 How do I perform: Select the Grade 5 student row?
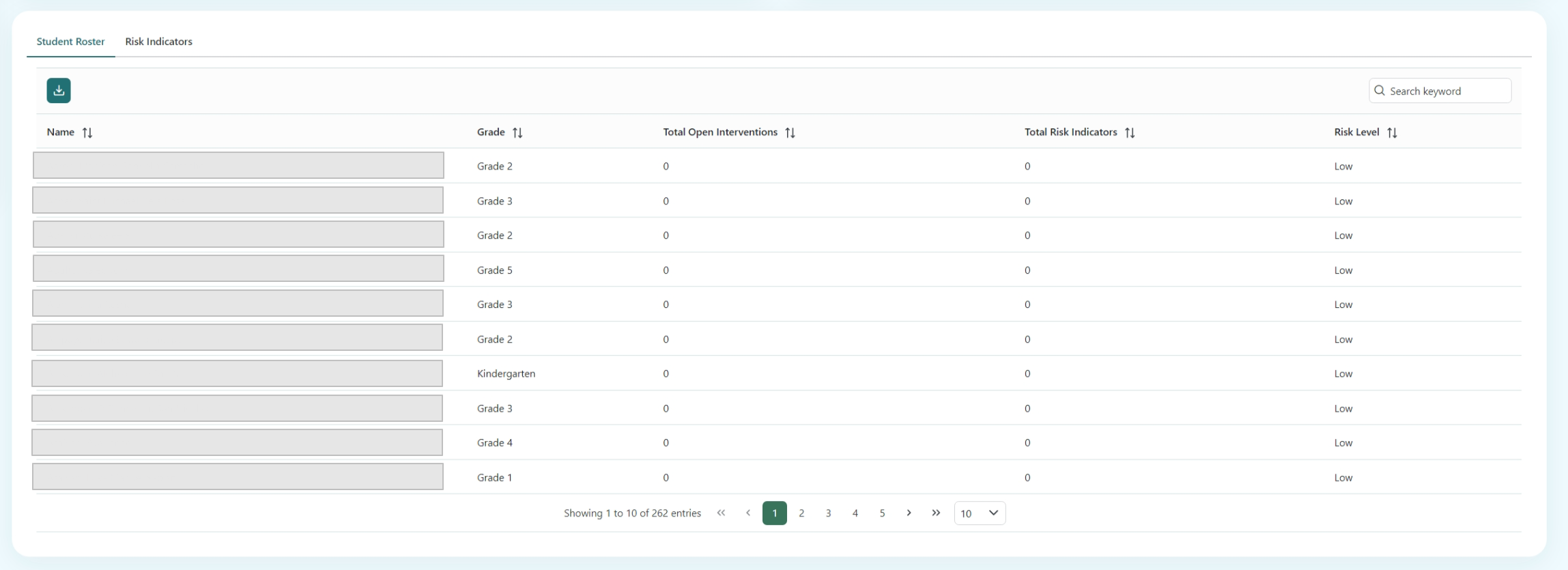494,270
